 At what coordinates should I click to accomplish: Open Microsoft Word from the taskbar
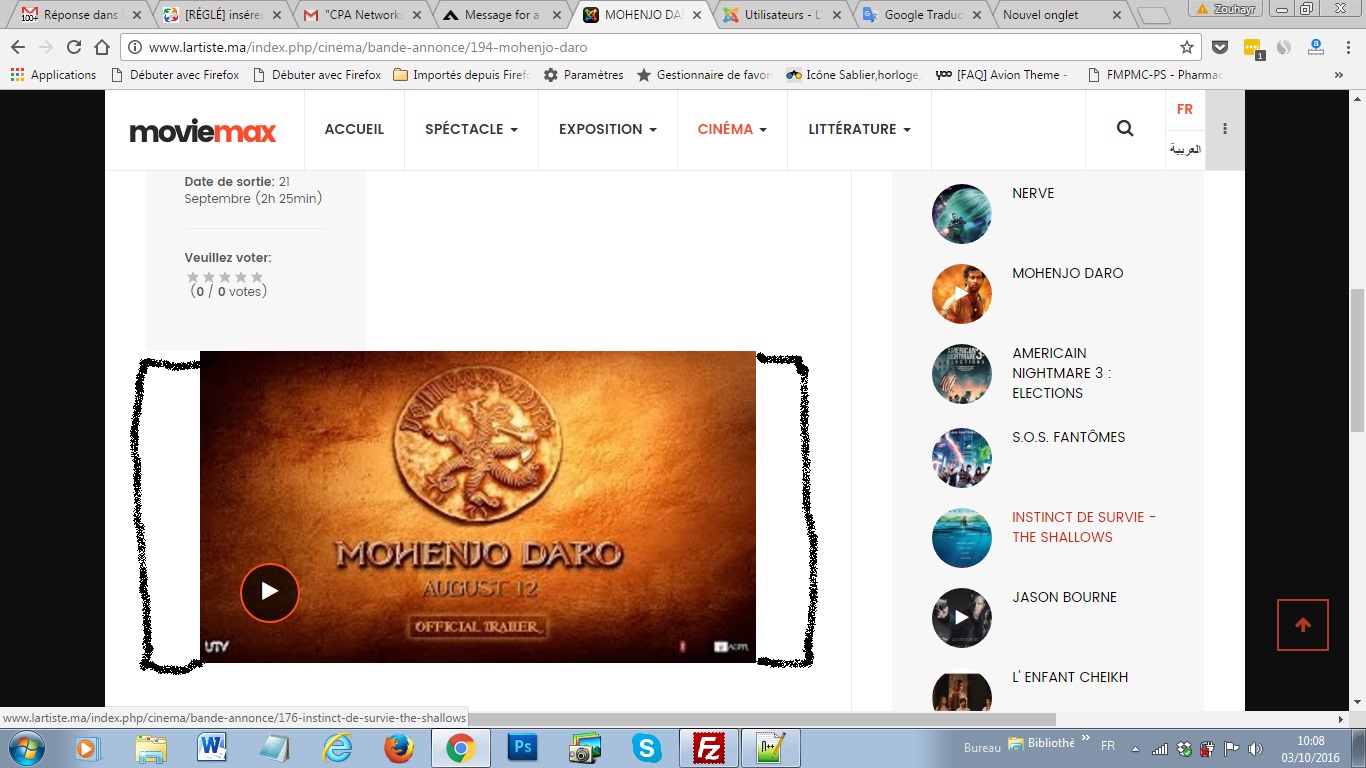(213, 748)
